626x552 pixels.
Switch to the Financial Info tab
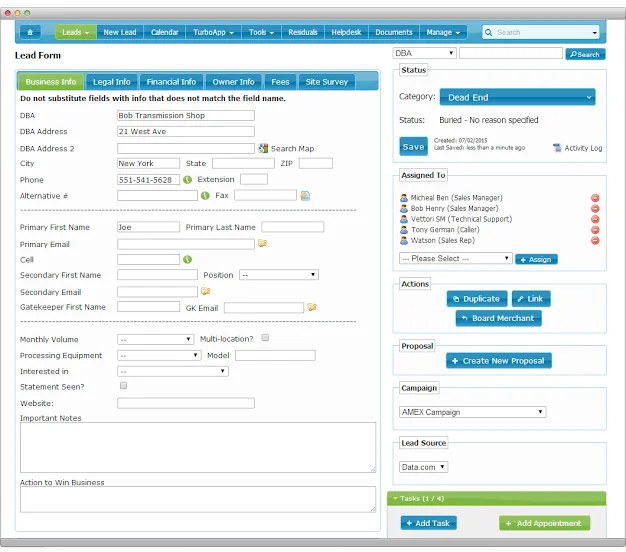point(171,82)
